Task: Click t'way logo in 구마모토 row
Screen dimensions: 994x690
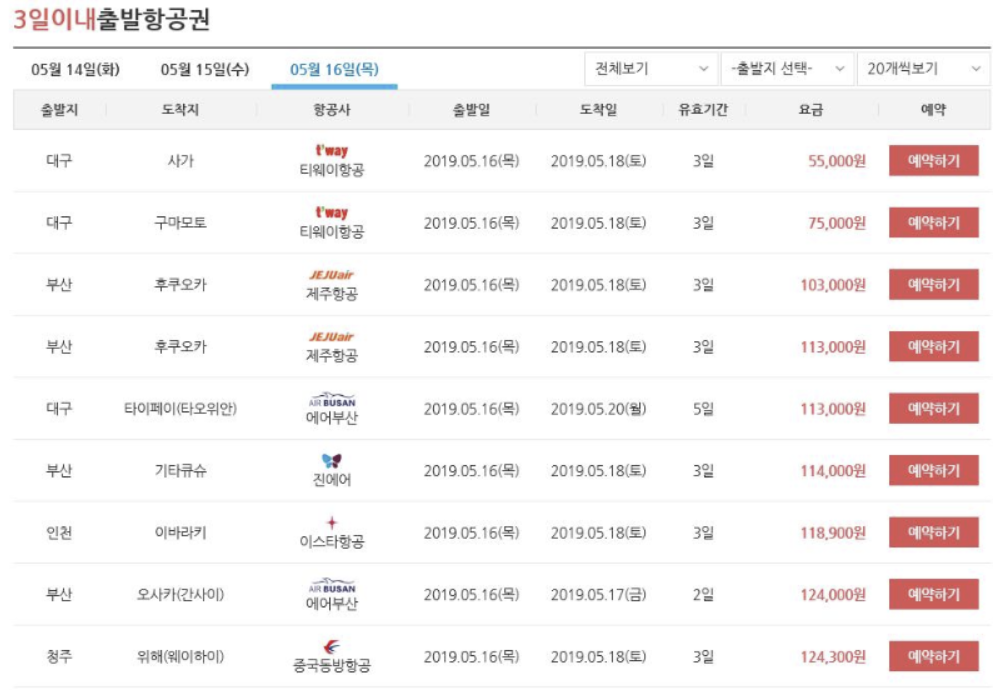Action: pyautogui.click(x=332, y=212)
